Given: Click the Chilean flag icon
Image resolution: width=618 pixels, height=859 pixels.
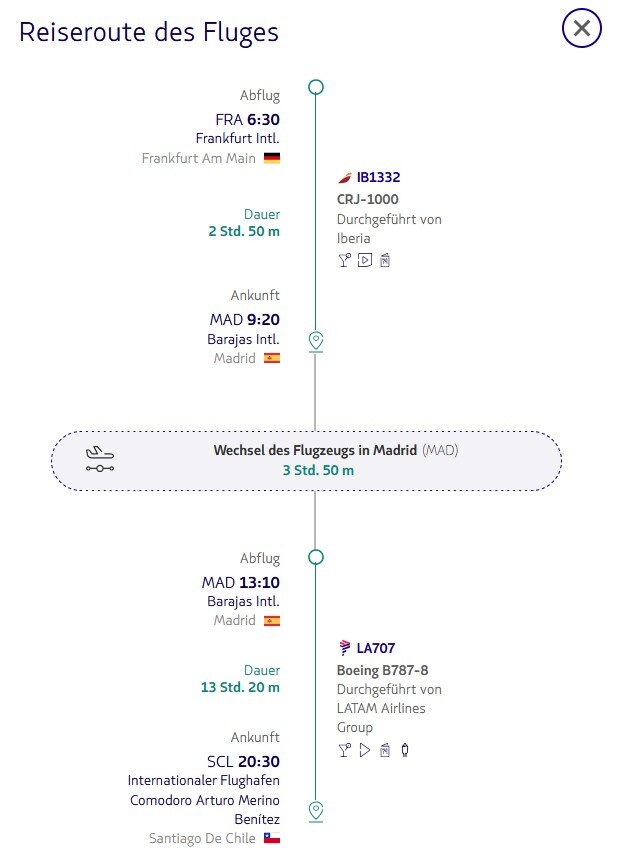Looking at the screenshot, I should click(x=272, y=838).
